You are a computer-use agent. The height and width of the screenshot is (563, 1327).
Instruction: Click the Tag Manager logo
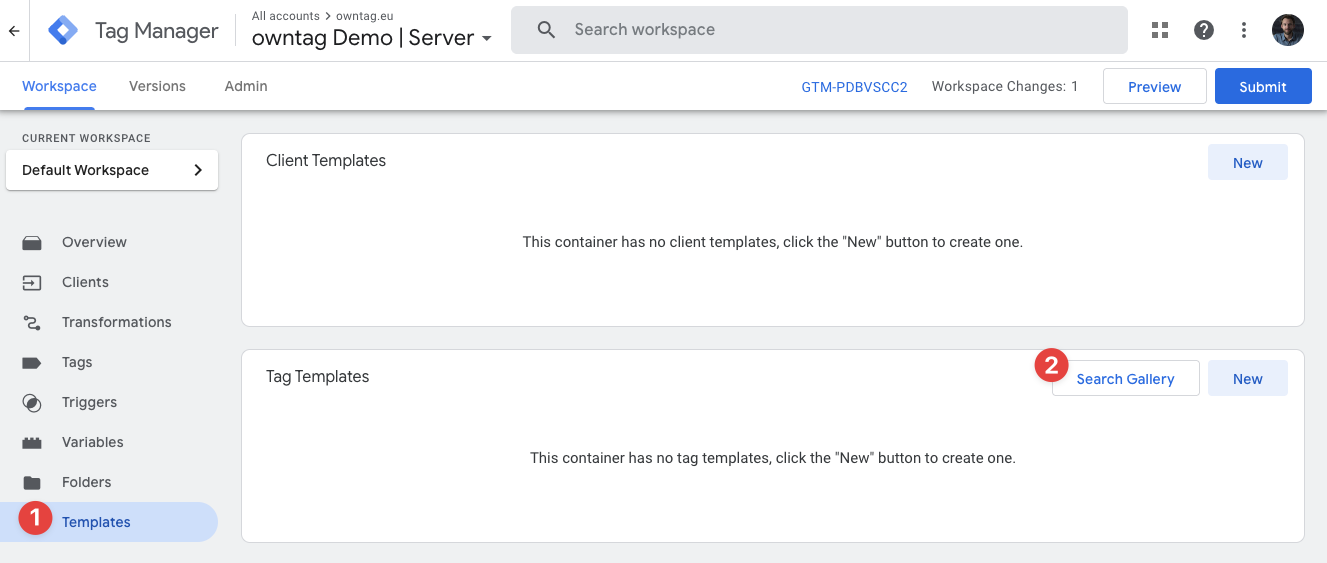[x=63, y=31]
